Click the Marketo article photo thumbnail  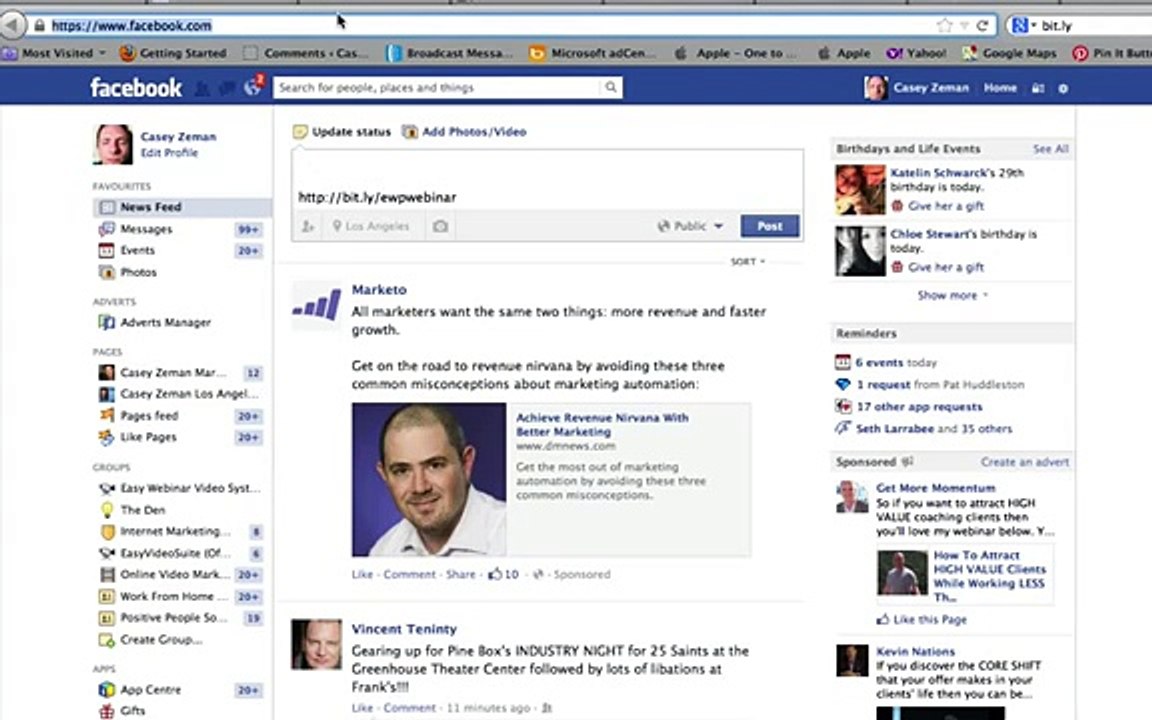(429, 479)
